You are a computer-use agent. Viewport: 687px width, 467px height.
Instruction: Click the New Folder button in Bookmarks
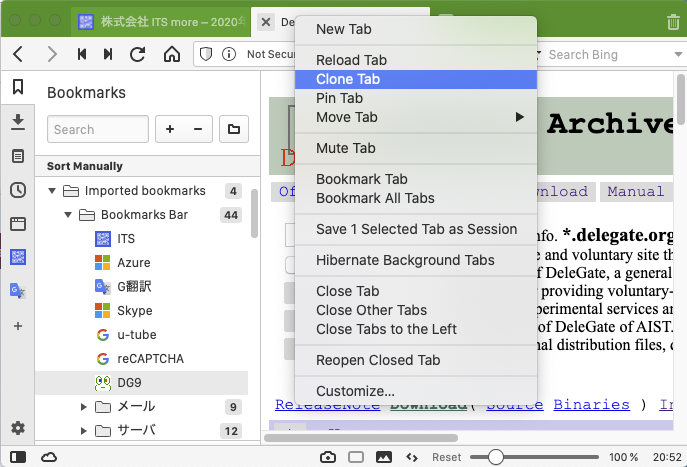pos(233,129)
